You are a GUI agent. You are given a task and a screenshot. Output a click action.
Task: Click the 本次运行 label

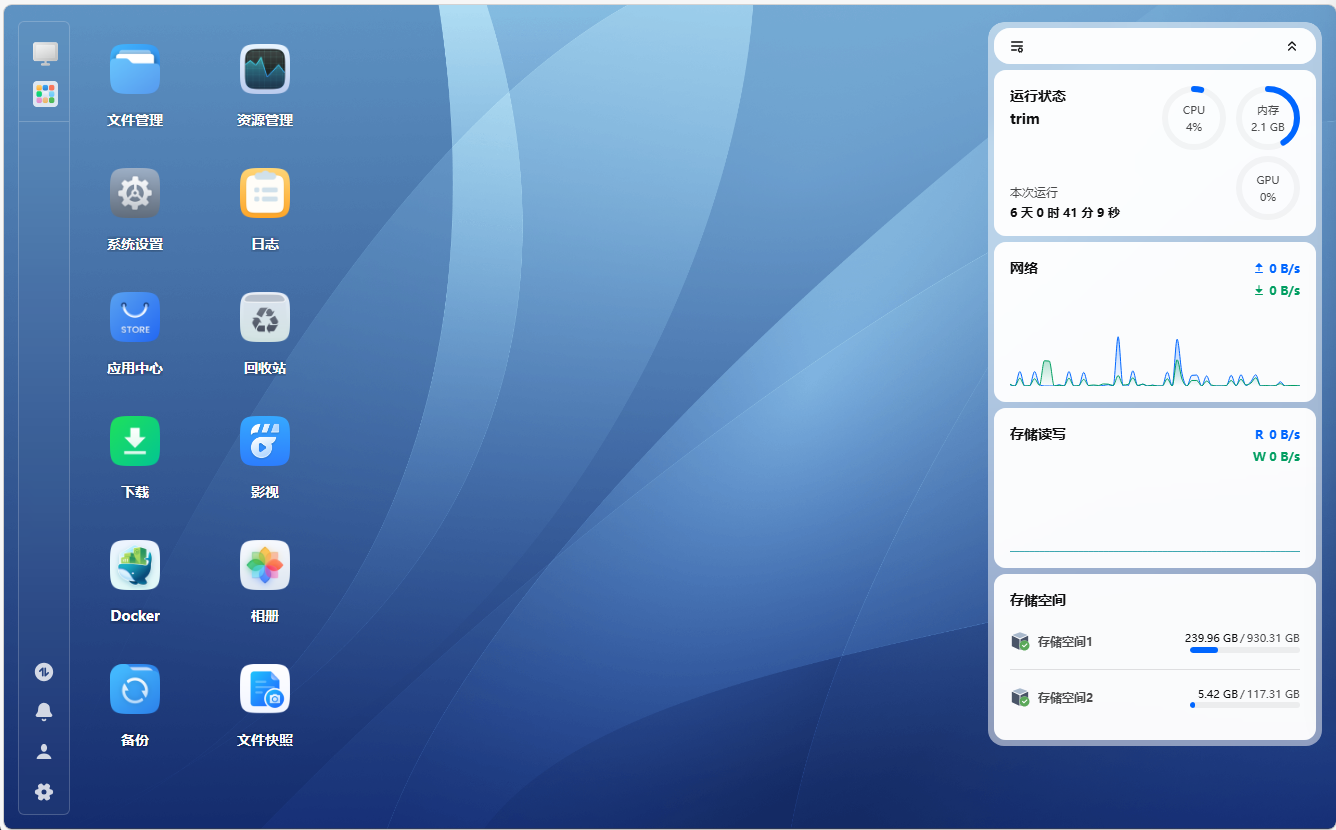pyautogui.click(x=1034, y=192)
